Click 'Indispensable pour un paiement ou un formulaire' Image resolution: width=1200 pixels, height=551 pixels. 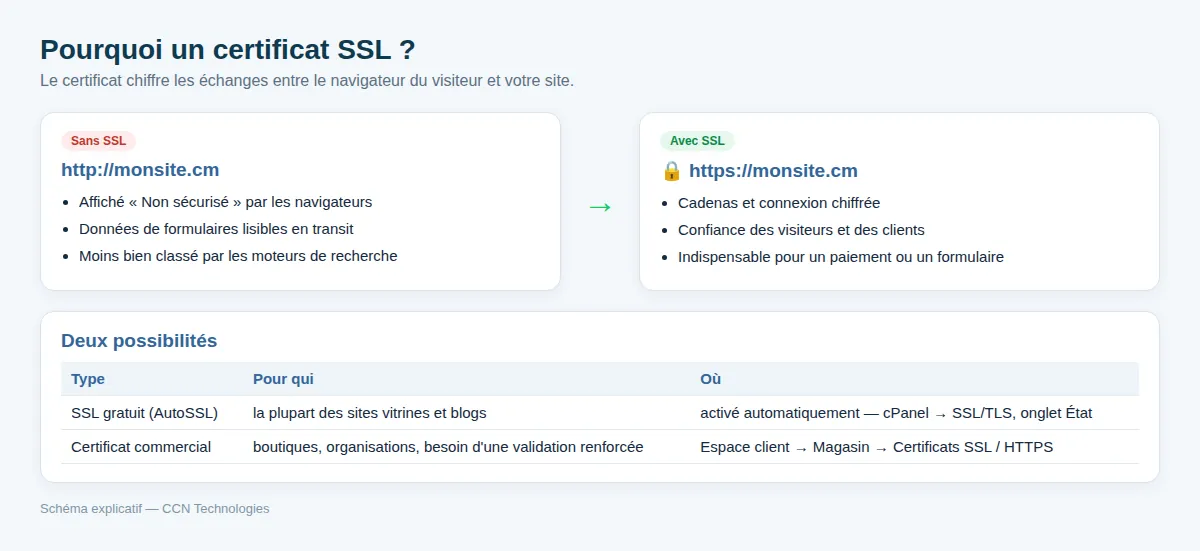841,257
